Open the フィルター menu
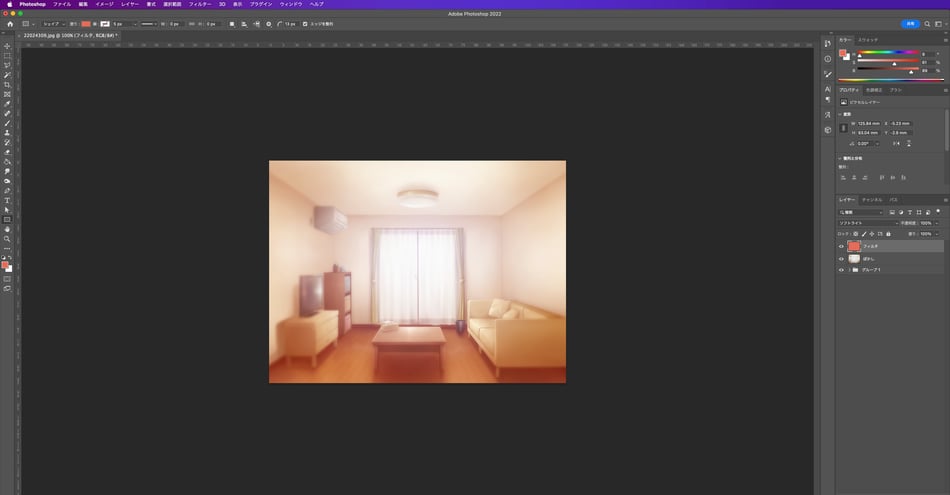 200,4
